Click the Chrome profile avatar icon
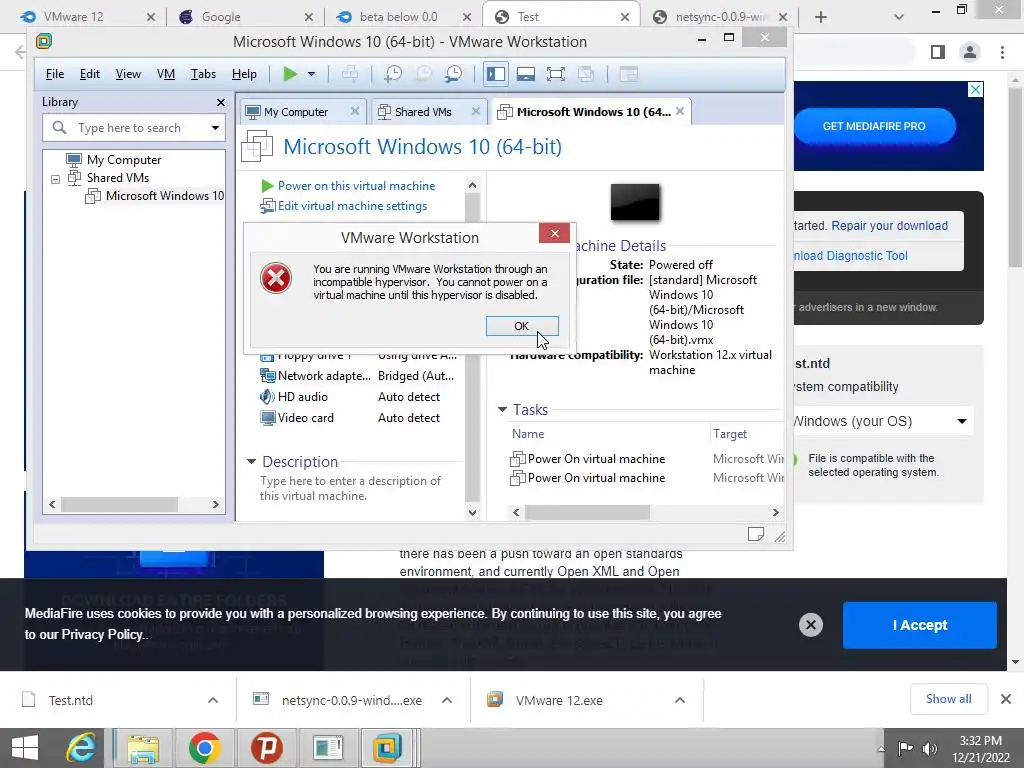Image resolution: width=1024 pixels, height=768 pixels. (970, 52)
